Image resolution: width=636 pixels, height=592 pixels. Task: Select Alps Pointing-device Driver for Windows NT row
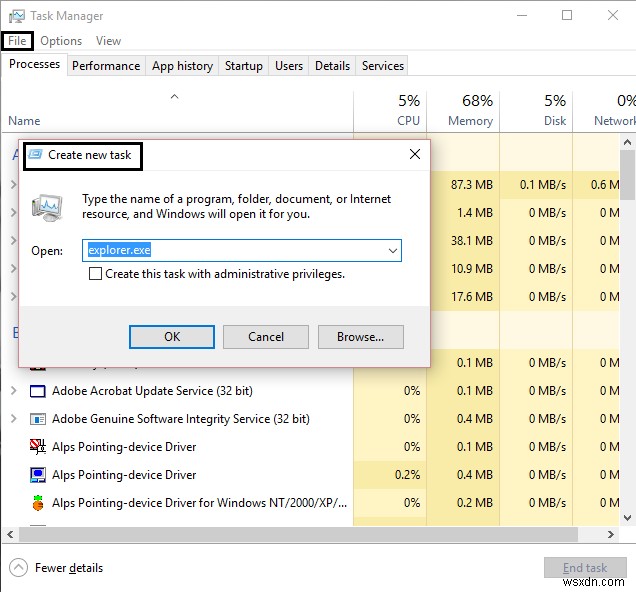point(311,503)
